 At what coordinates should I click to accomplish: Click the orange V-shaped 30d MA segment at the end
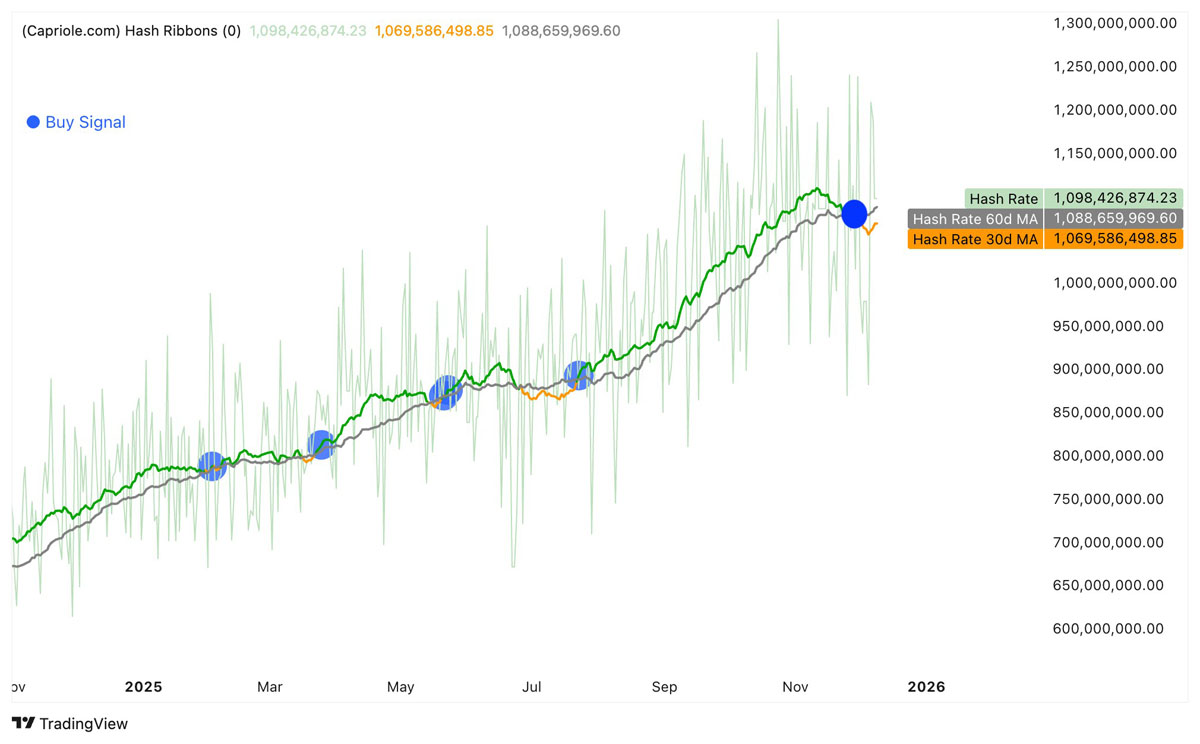click(871, 227)
